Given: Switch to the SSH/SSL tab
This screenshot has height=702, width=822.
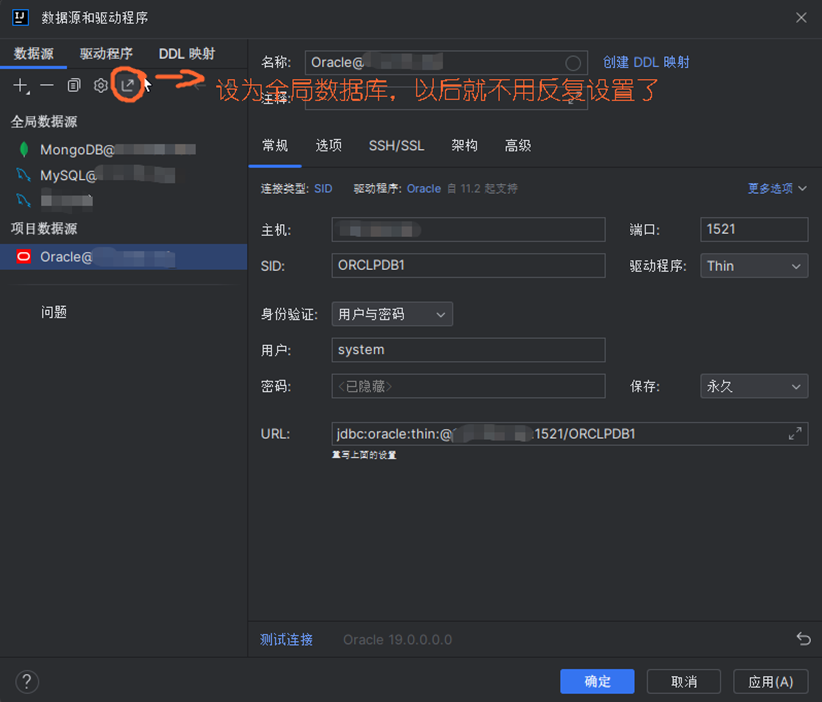Looking at the screenshot, I should tap(396, 146).
